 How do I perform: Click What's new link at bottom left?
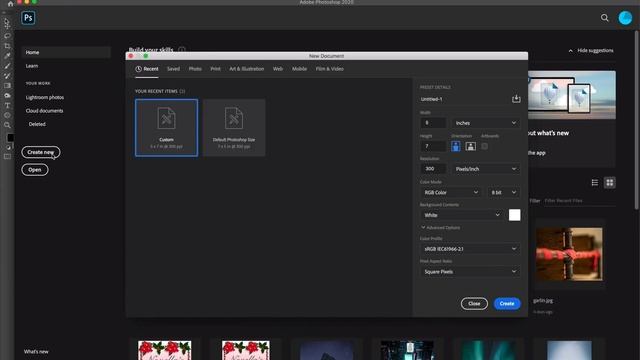(36, 351)
